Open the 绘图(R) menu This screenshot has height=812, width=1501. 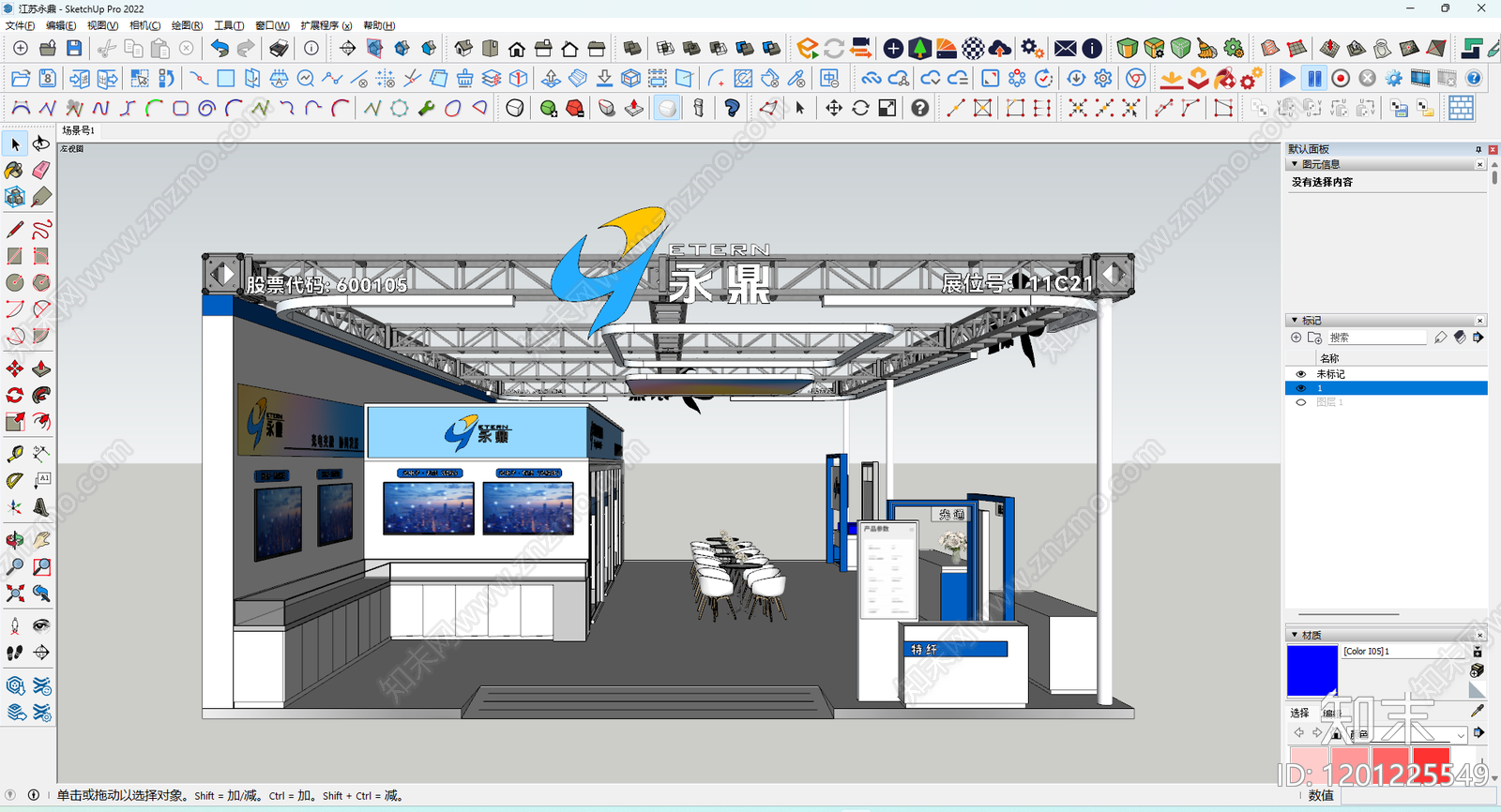(187, 25)
